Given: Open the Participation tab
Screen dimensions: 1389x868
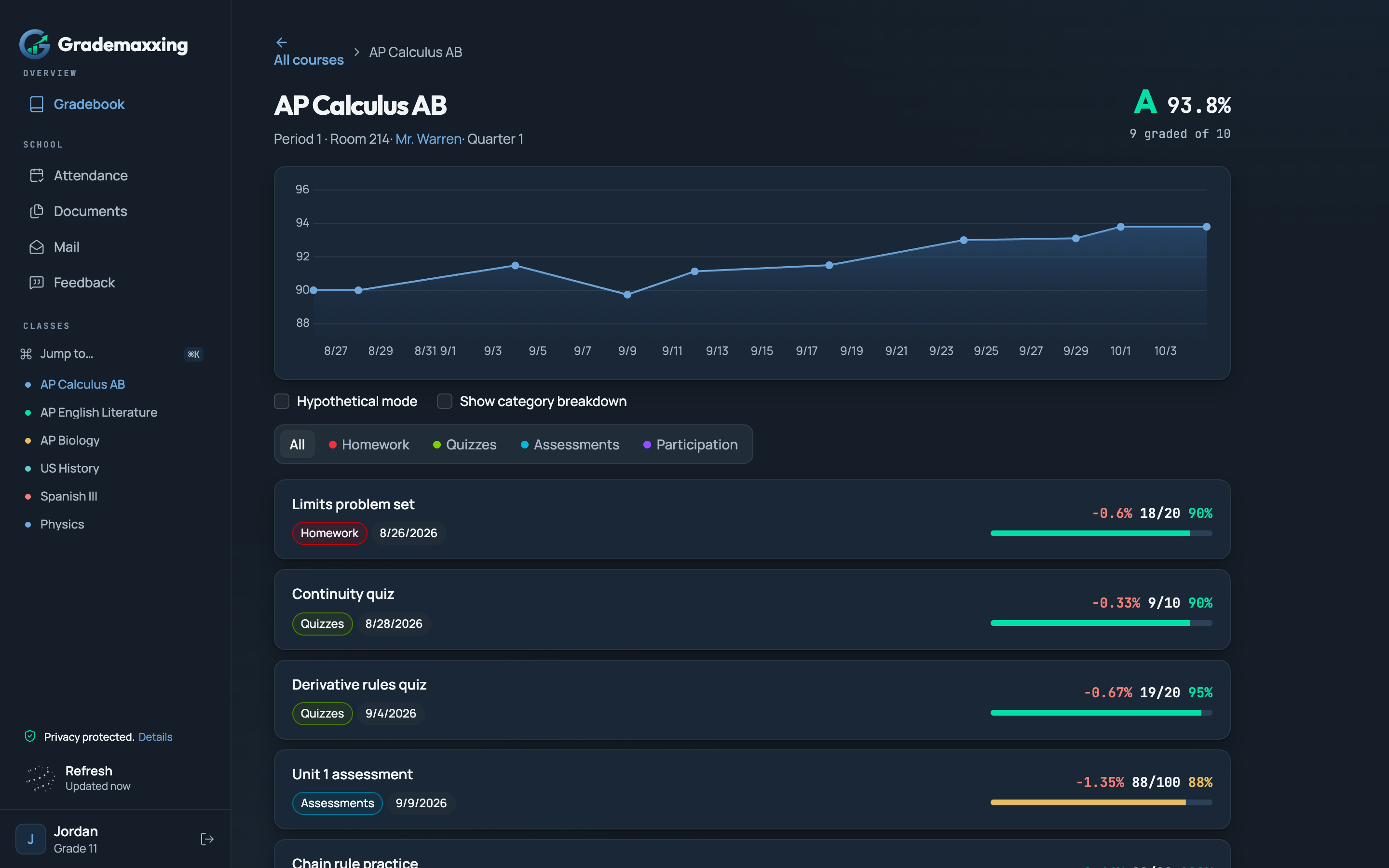Looking at the screenshot, I should (691, 444).
